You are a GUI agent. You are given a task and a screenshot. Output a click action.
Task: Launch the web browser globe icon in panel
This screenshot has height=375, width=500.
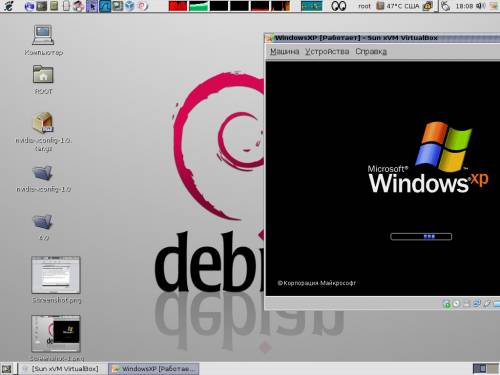(x=29, y=6)
